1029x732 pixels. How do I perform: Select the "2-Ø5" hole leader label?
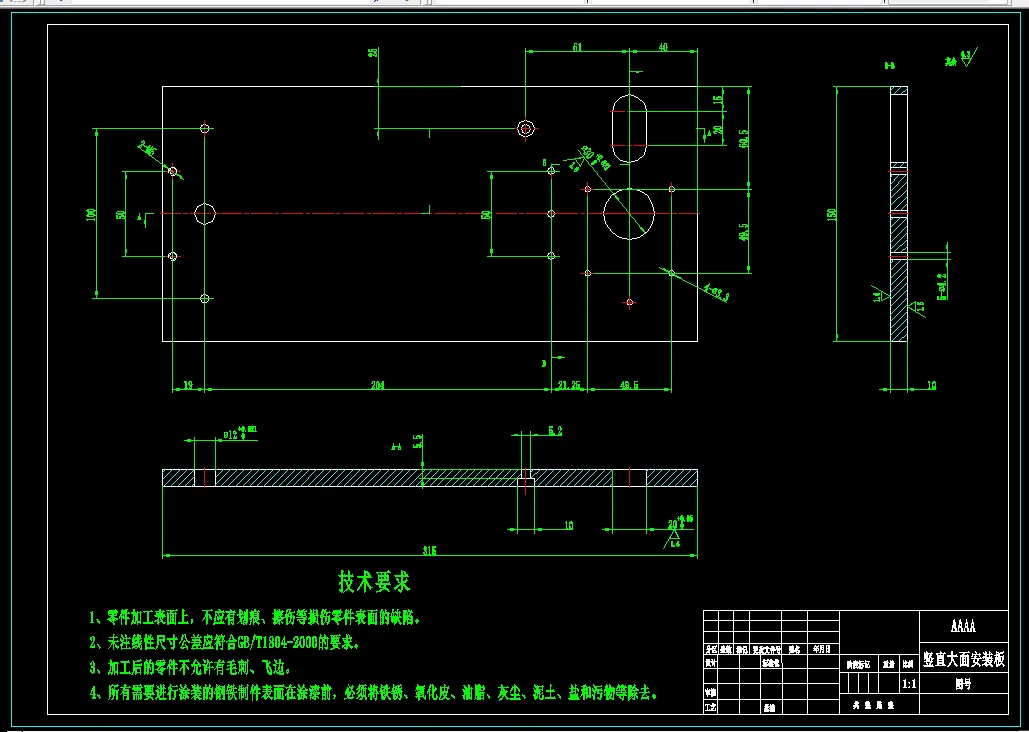pyautogui.click(x=147, y=148)
